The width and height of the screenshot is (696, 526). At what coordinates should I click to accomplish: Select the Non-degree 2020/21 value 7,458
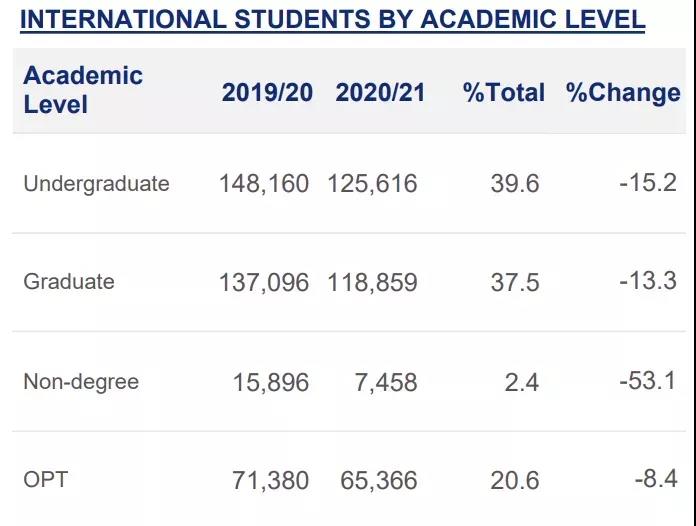point(386,383)
